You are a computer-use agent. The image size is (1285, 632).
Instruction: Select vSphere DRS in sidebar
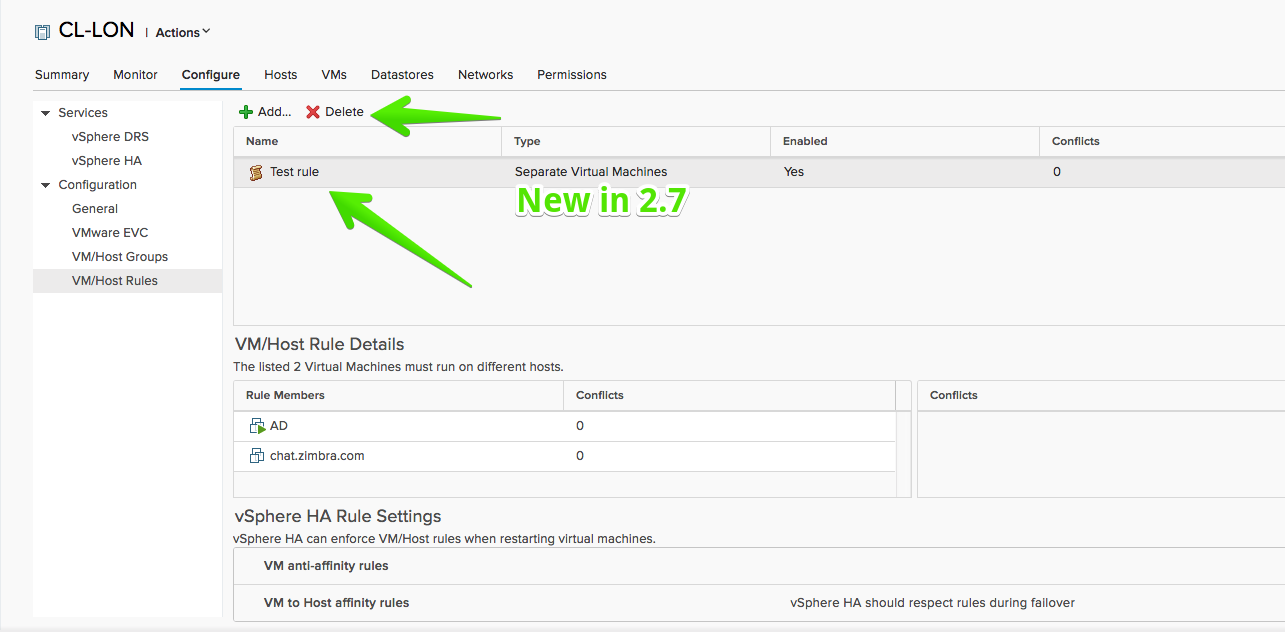[110, 137]
